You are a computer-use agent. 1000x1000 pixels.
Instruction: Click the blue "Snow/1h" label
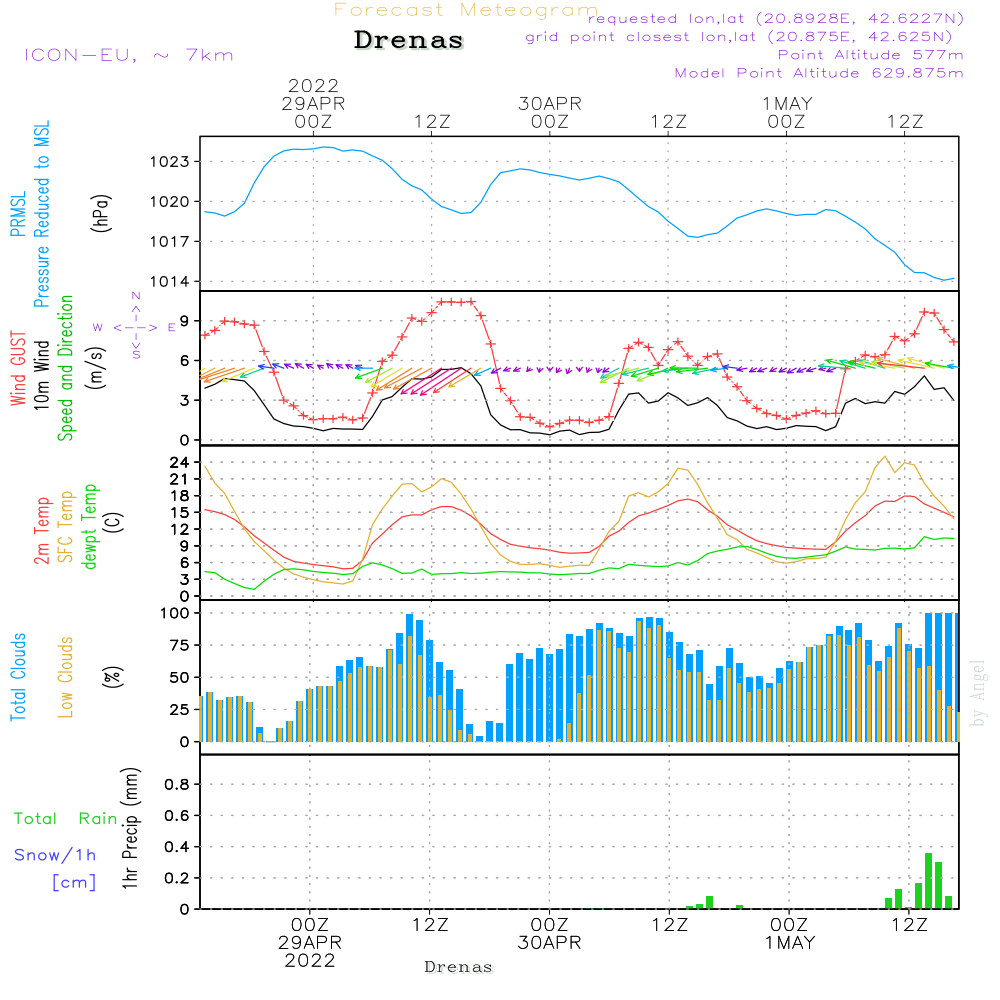pos(55,855)
